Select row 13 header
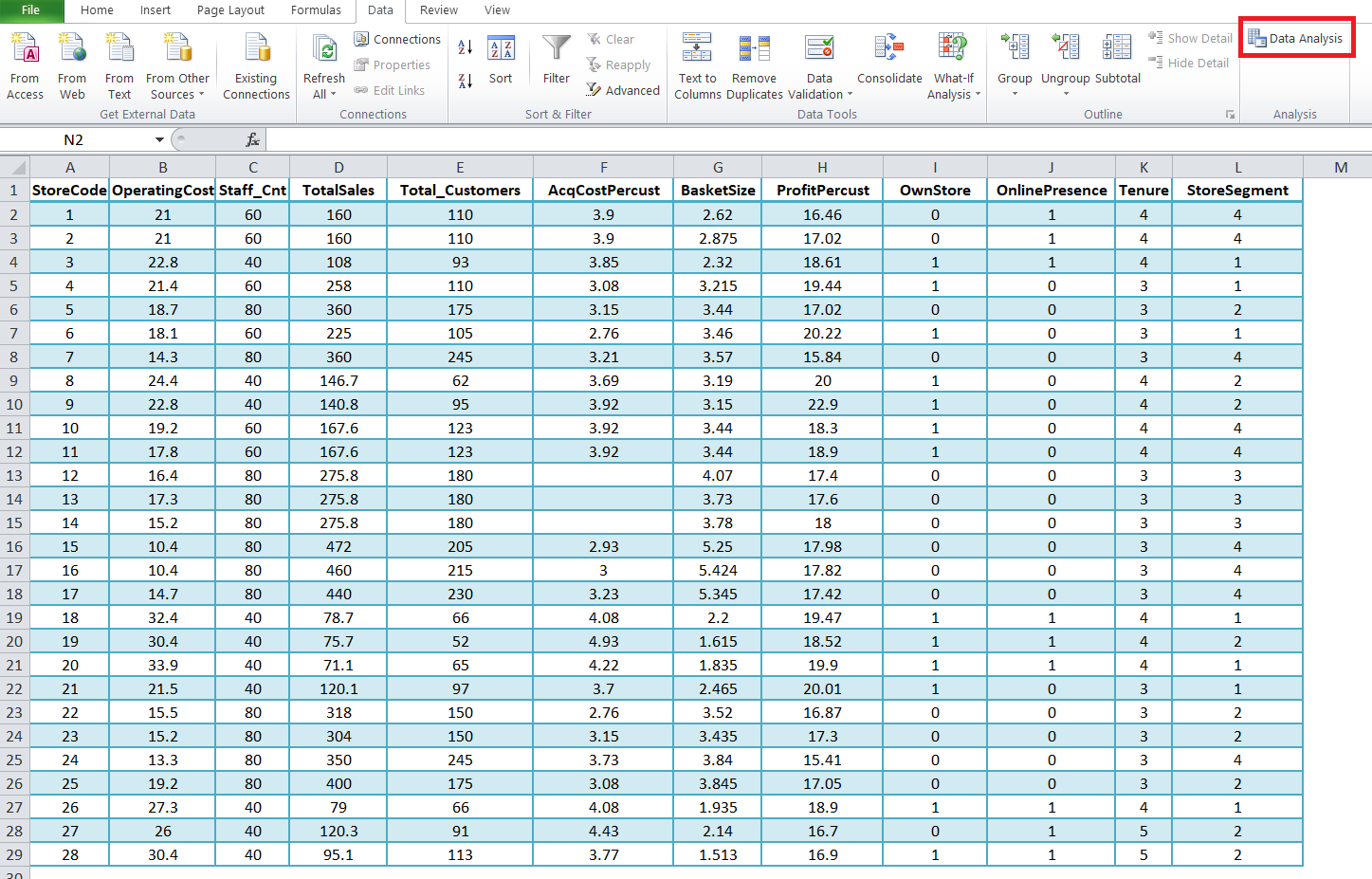1372x879 pixels. 14,475
